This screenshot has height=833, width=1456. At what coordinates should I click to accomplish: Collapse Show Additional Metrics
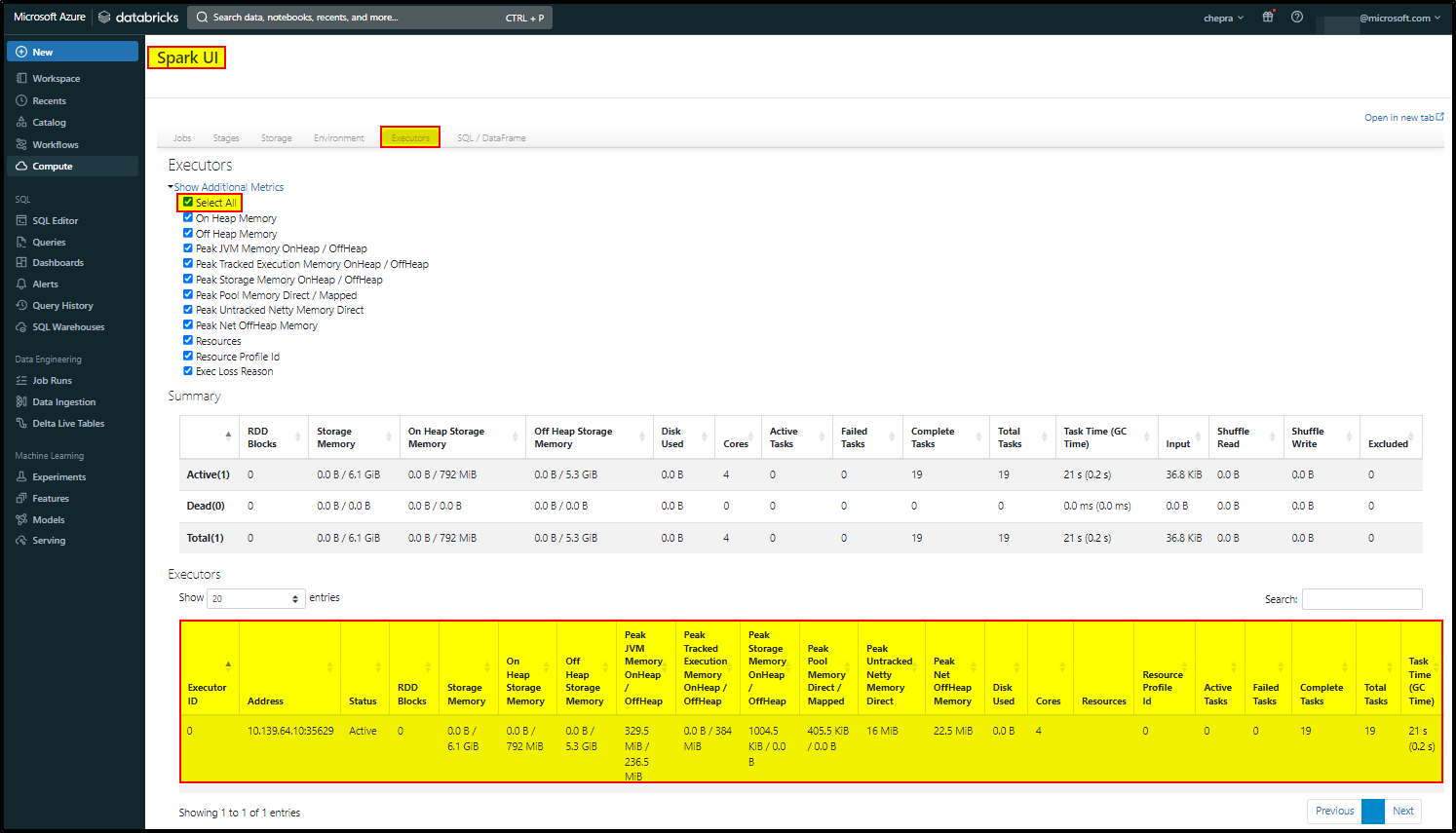pos(226,187)
